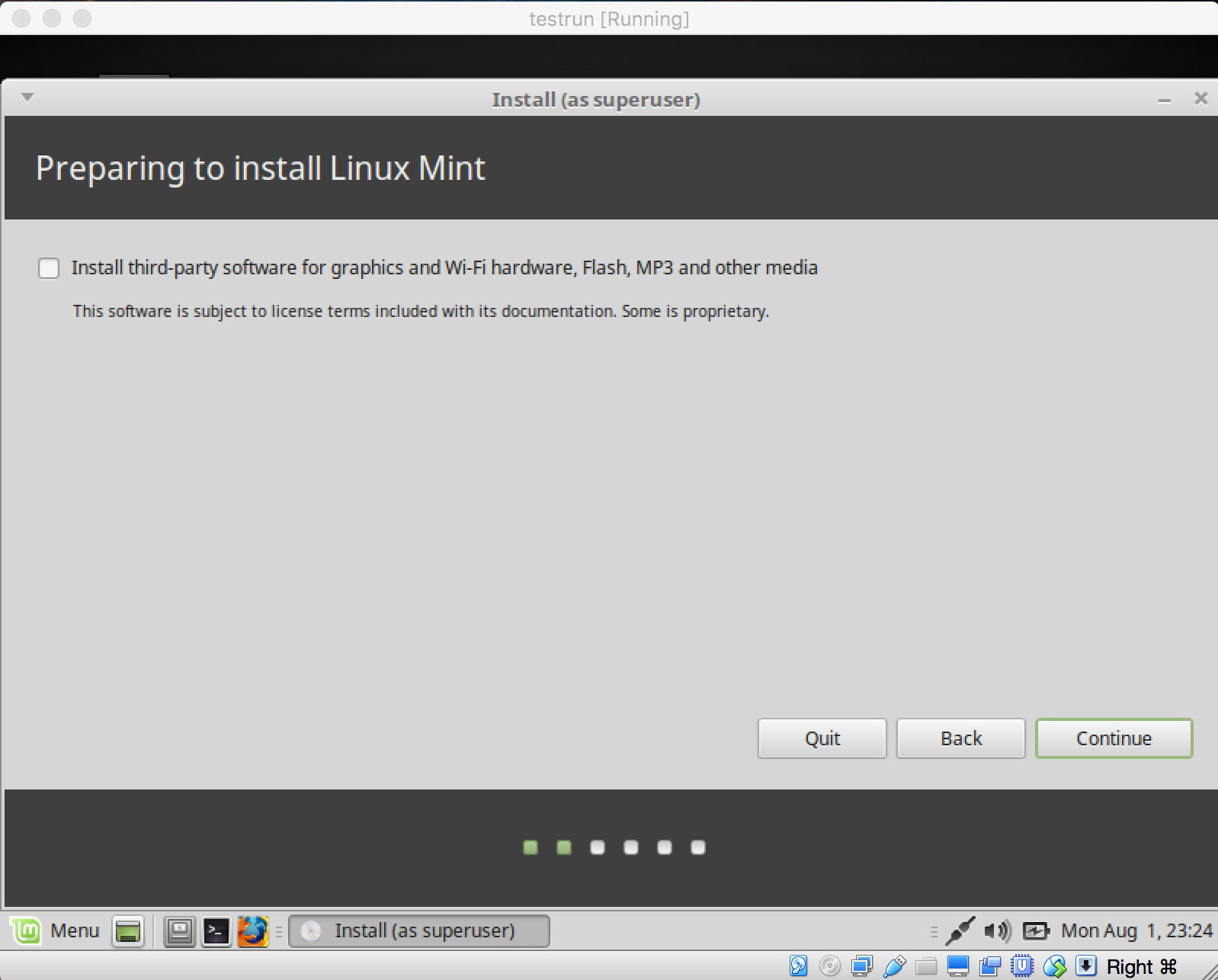Click the VirtualBox network adapters icon

[x=862, y=966]
